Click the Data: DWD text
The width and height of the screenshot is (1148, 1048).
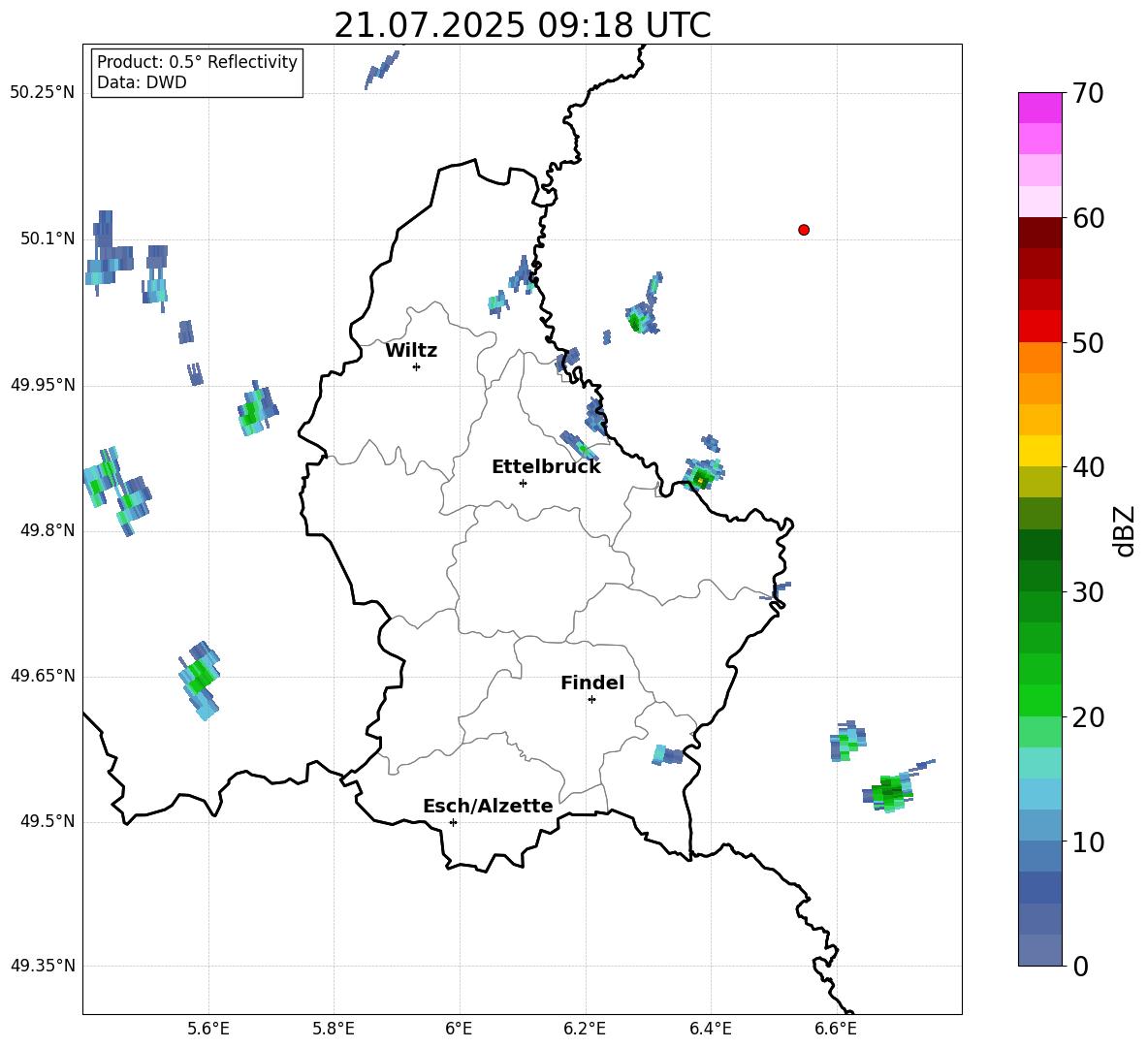point(142,82)
